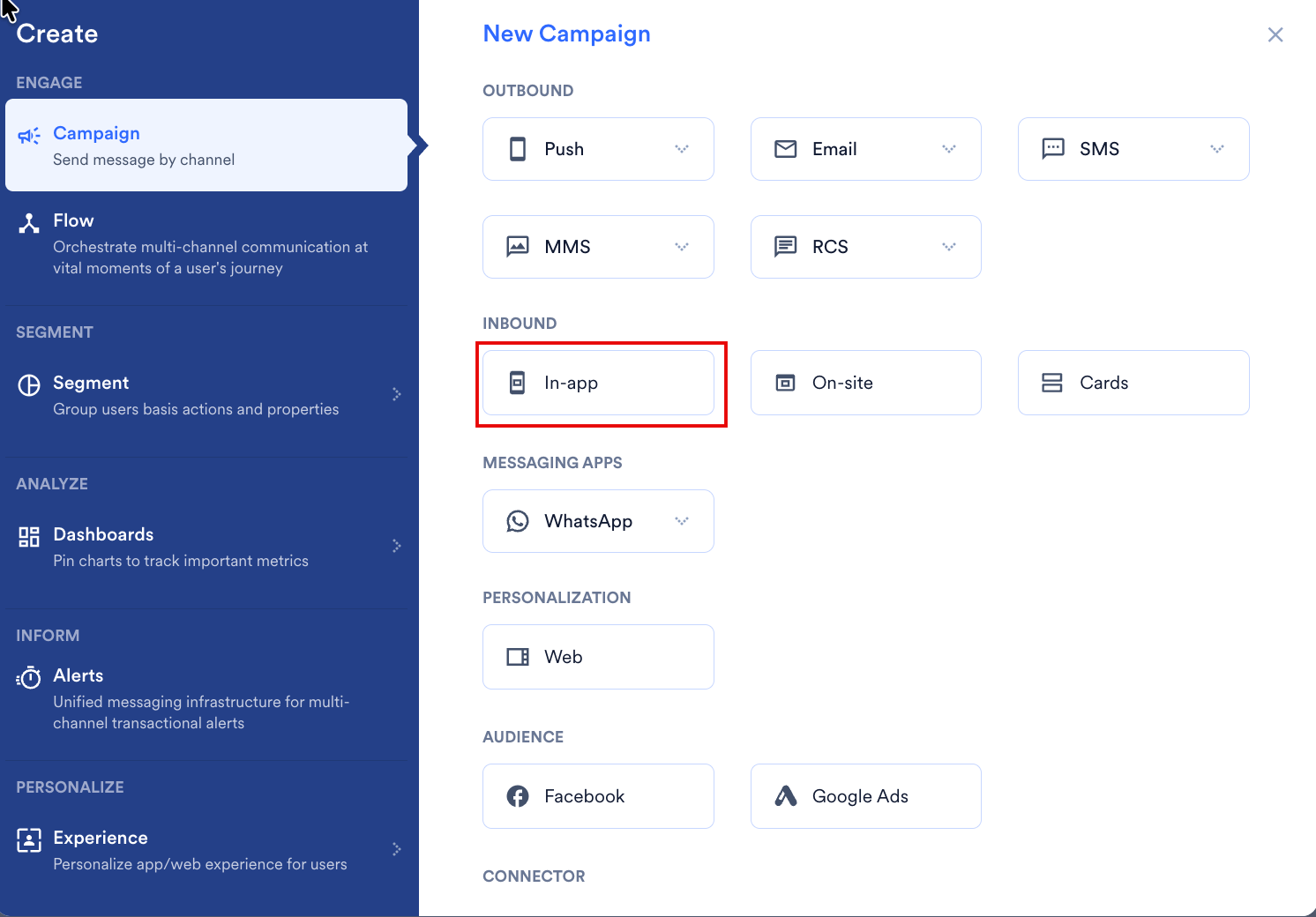Click the Cards stacked layout icon
Image resolution: width=1316 pixels, height=917 pixels.
(x=1052, y=383)
